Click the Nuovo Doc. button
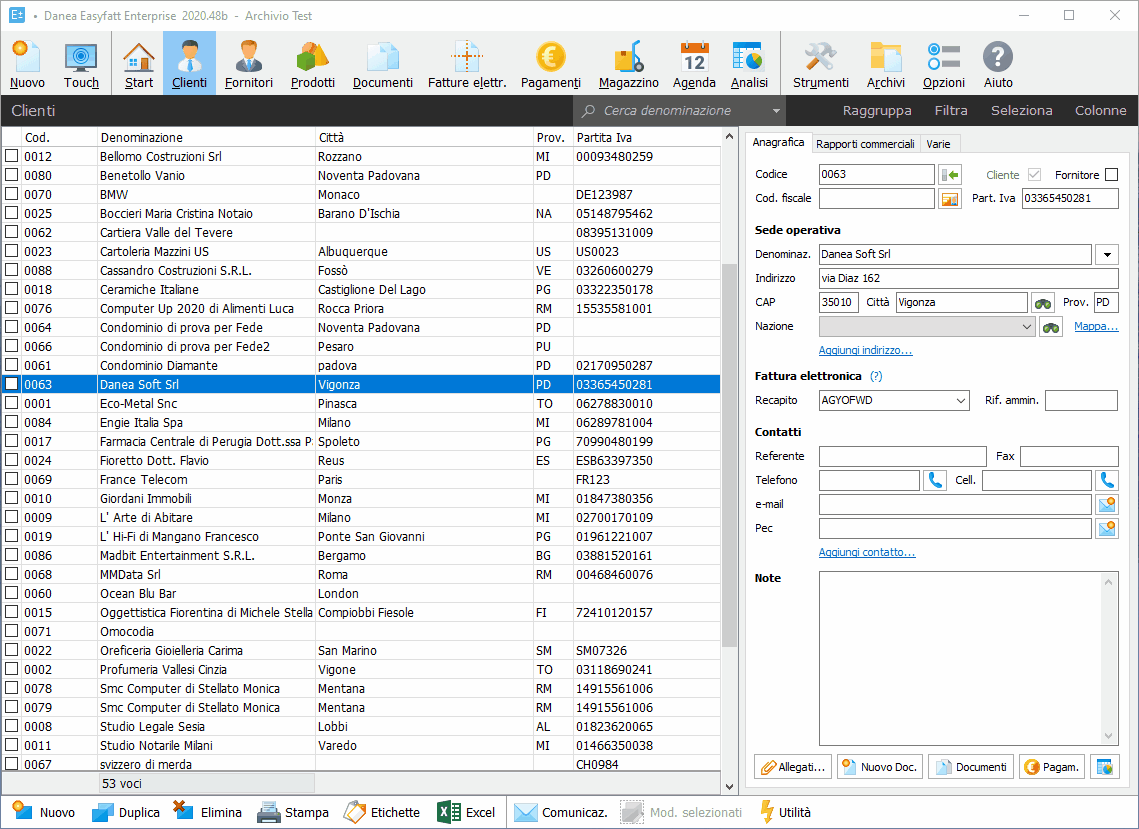This screenshot has height=829, width=1139. click(x=880, y=767)
